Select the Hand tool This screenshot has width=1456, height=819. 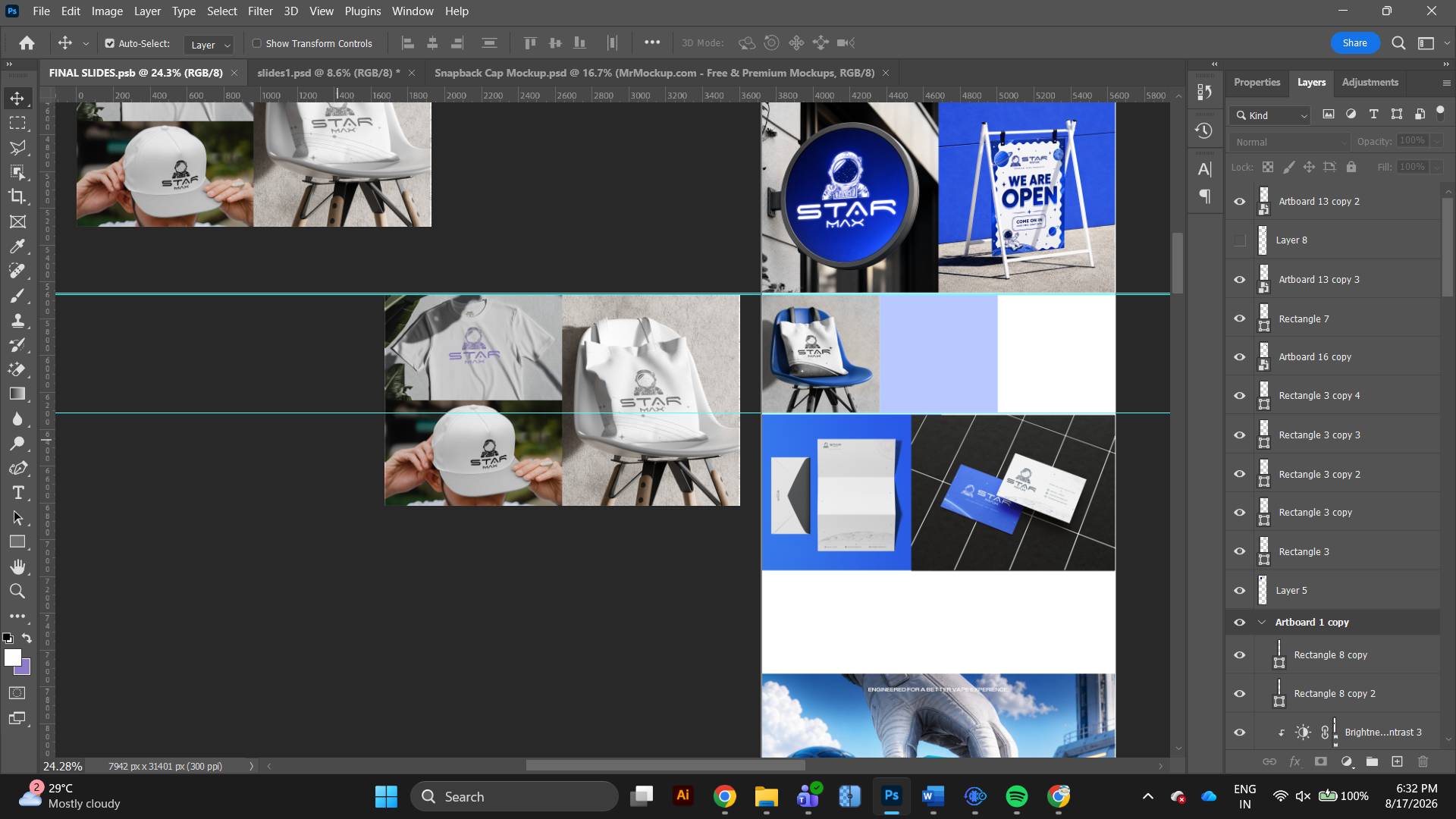[x=17, y=566]
